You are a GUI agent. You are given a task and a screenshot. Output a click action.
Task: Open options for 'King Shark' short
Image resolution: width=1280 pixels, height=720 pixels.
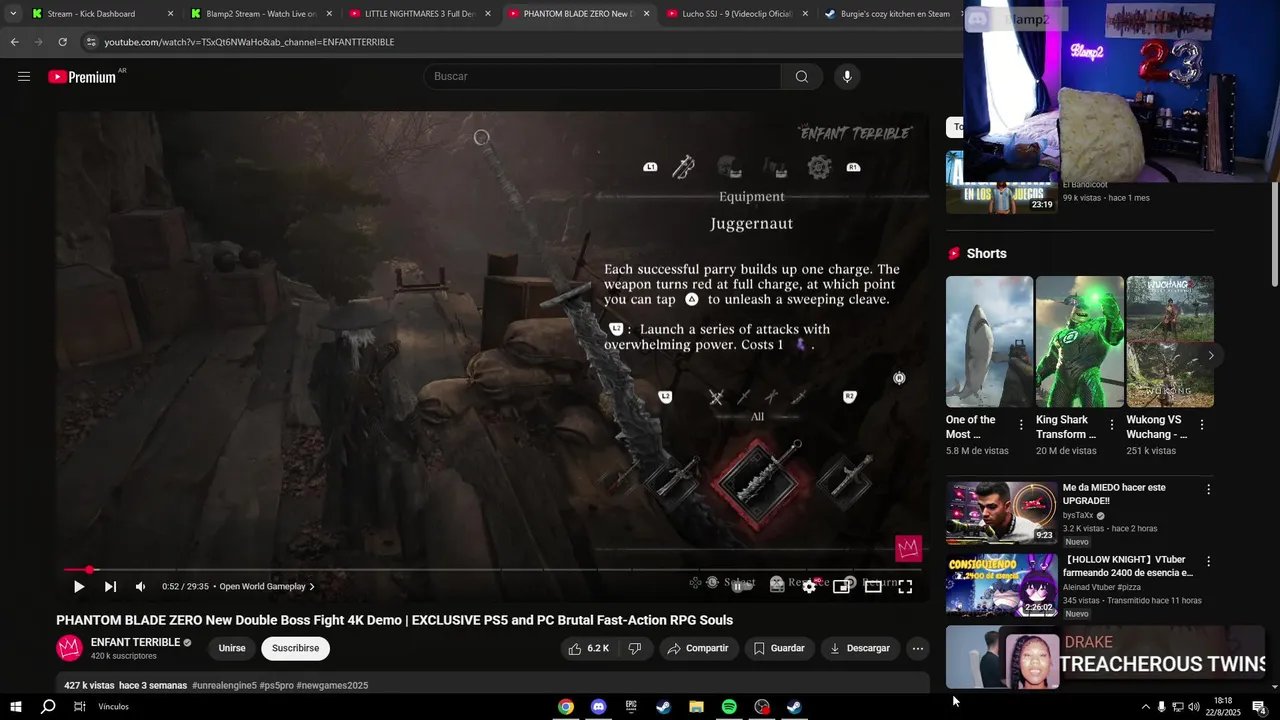[1111, 425]
